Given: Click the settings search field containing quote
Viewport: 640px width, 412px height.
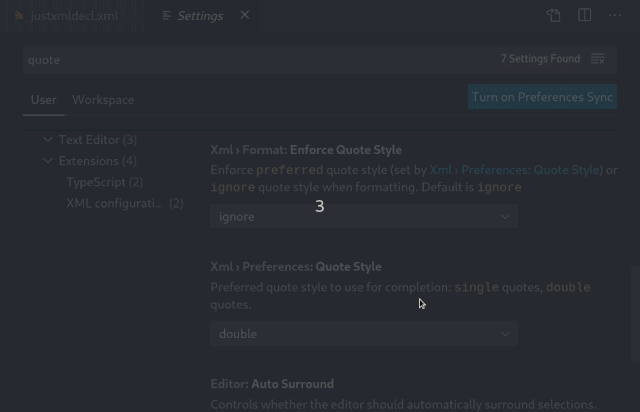Looking at the screenshot, I should (x=261, y=60).
